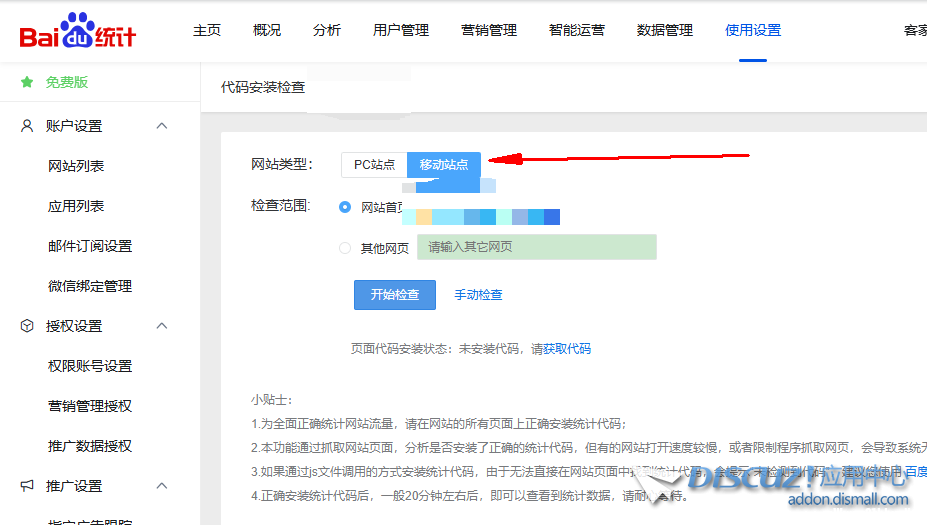Click the 开始检查 button
This screenshot has width=927, height=525.
[x=394, y=295]
